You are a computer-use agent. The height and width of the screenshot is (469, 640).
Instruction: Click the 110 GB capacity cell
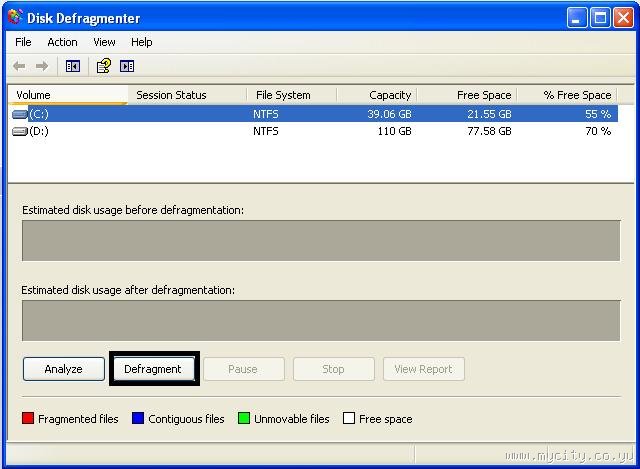[x=394, y=131]
